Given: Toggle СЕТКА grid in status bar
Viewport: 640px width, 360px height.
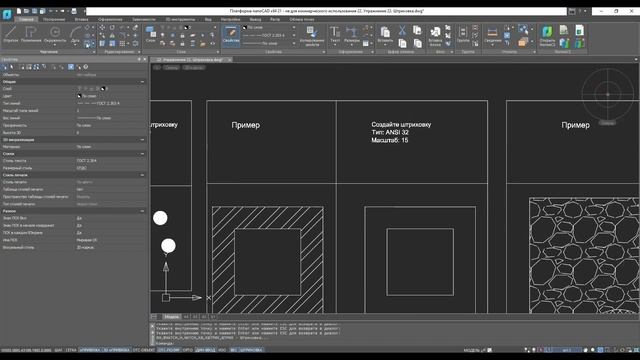Looking at the screenshot, I should pyautogui.click(x=71, y=350).
